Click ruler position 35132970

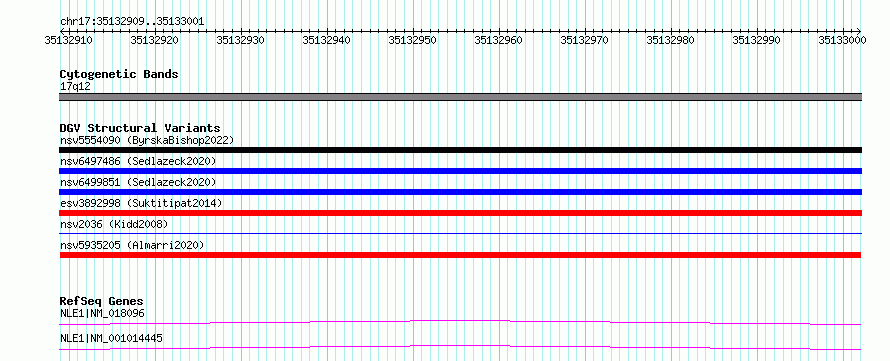click(585, 40)
